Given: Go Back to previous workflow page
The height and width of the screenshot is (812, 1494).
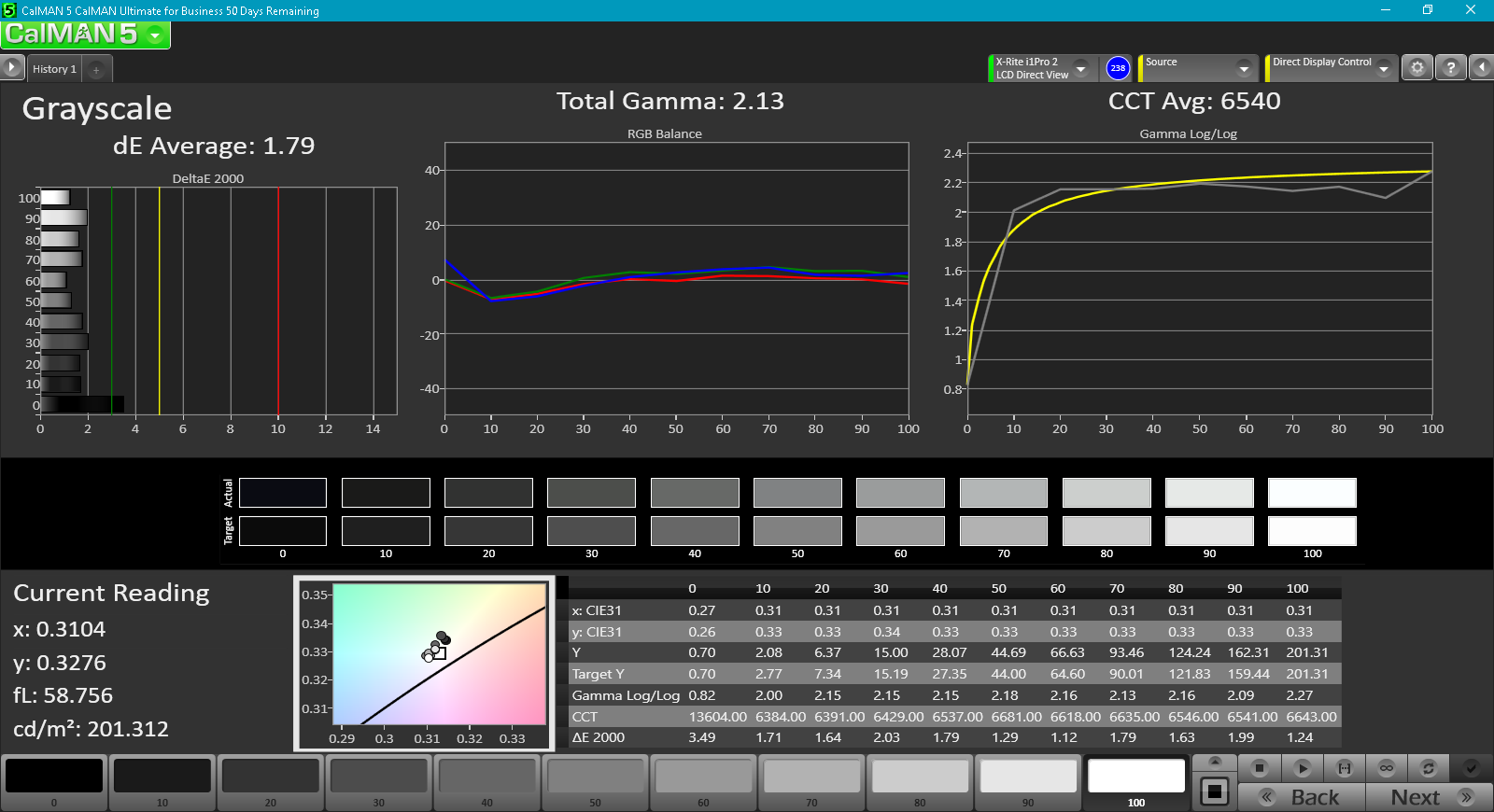Looking at the screenshot, I should tap(1302, 797).
